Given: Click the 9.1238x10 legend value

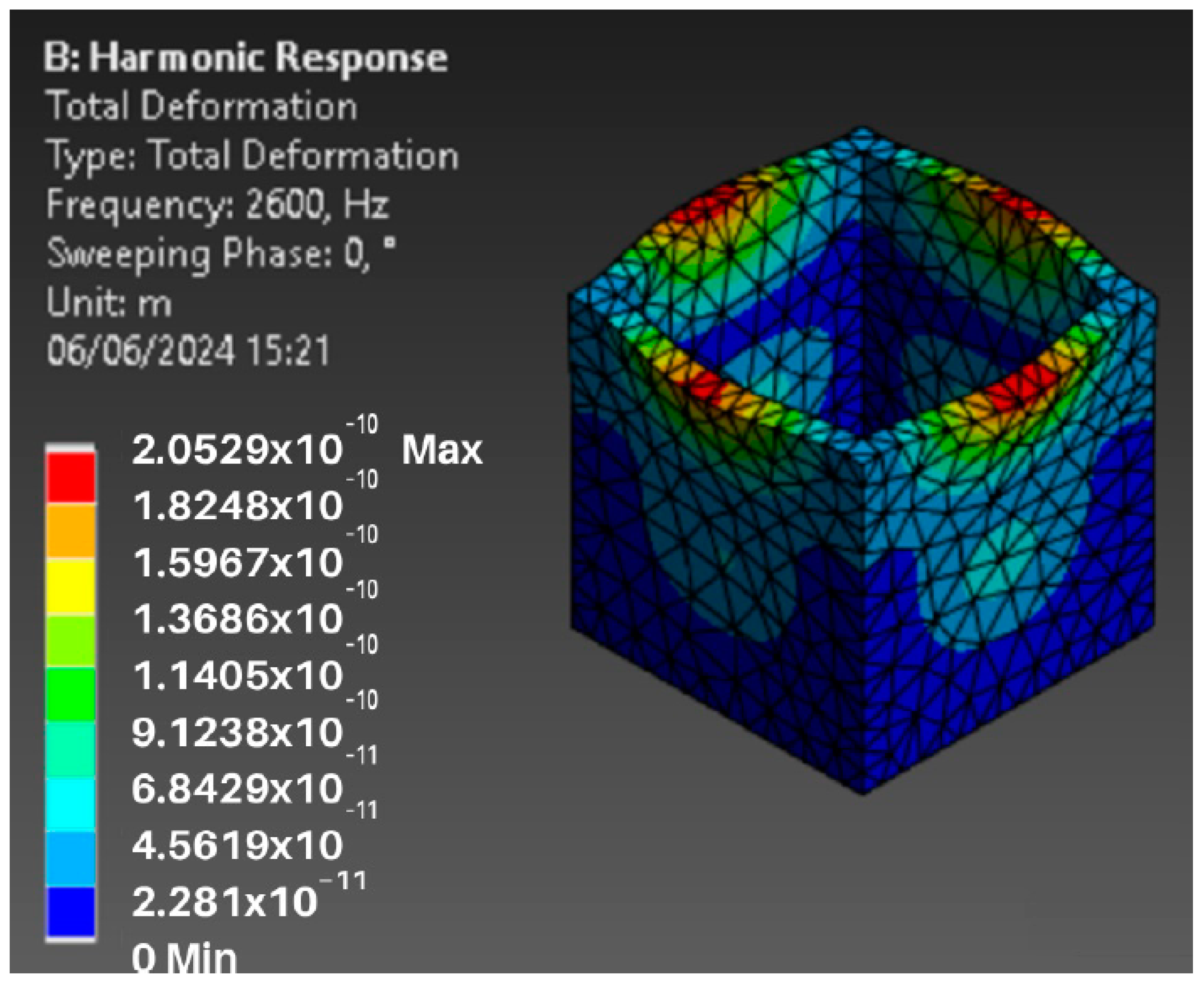Looking at the screenshot, I should pos(238,732).
